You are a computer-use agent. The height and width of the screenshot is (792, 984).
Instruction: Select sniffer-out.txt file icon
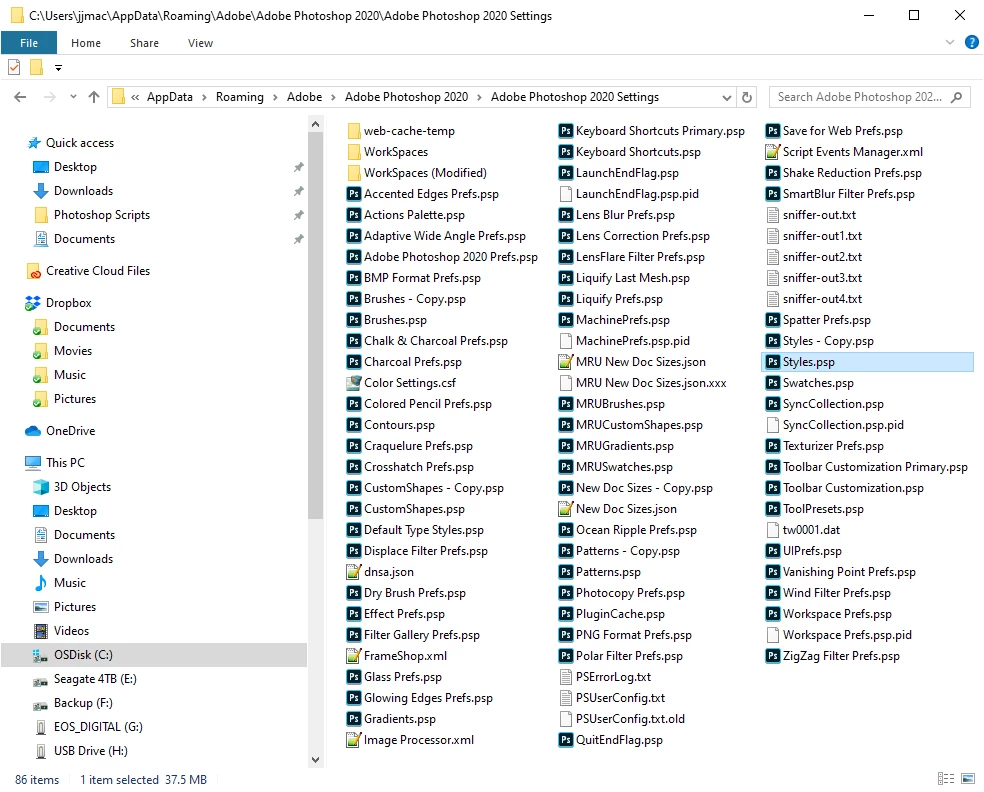click(x=773, y=215)
